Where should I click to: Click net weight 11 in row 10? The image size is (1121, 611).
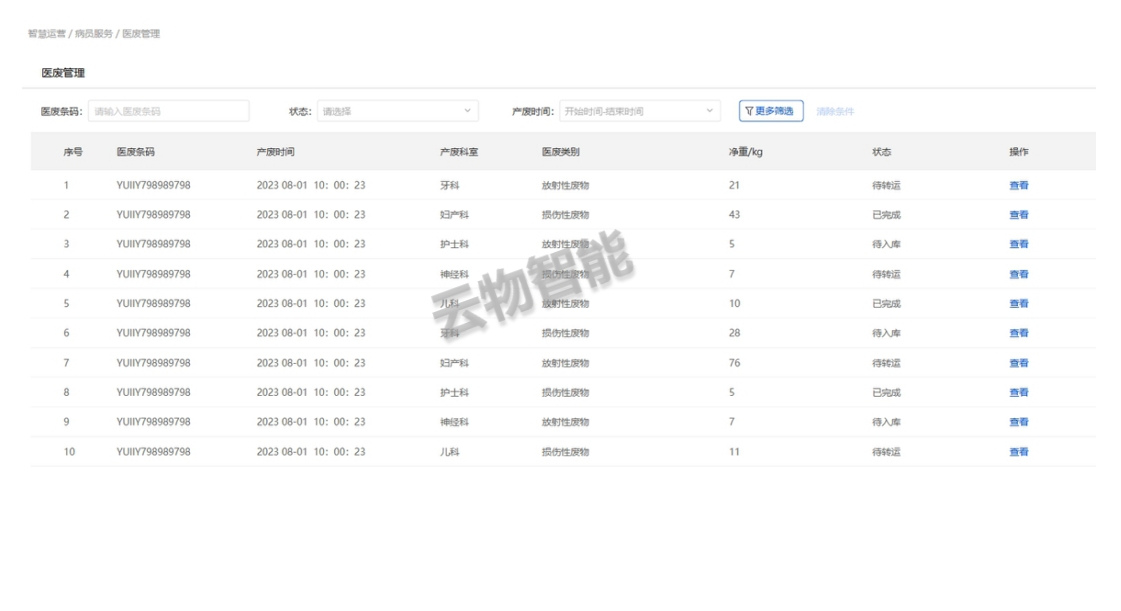pos(734,452)
